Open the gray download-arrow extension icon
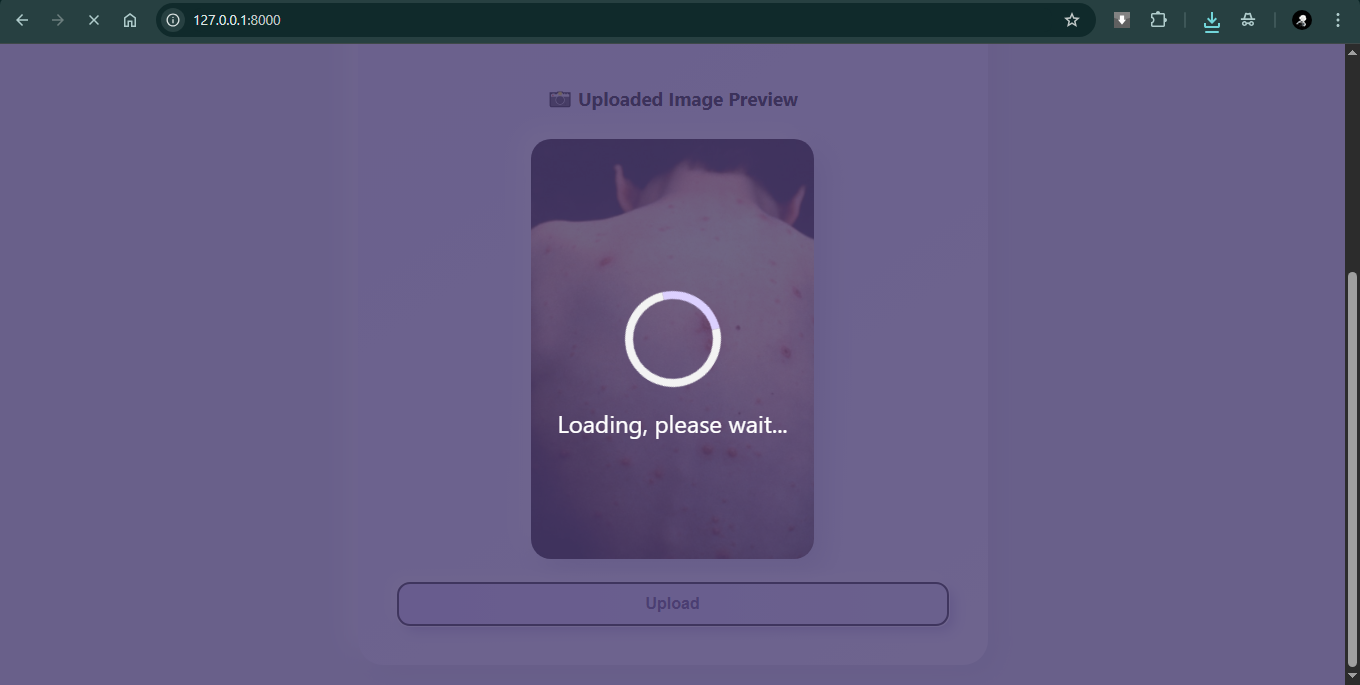Screen dimensions: 1360x685 [x=1122, y=20]
